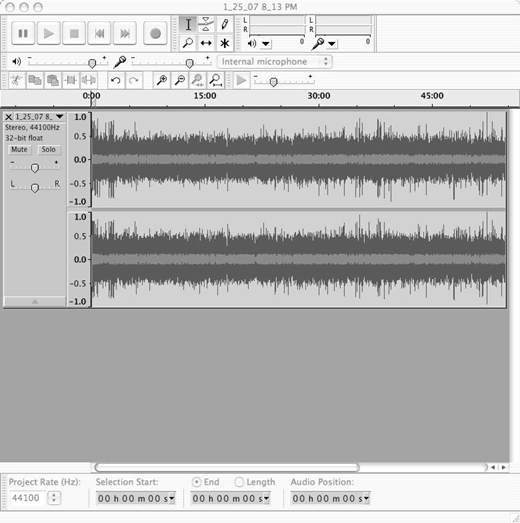The width and height of the screenshot is (520, 523).
Task: Click the input volume microphone slider
Action: [171, 61]
